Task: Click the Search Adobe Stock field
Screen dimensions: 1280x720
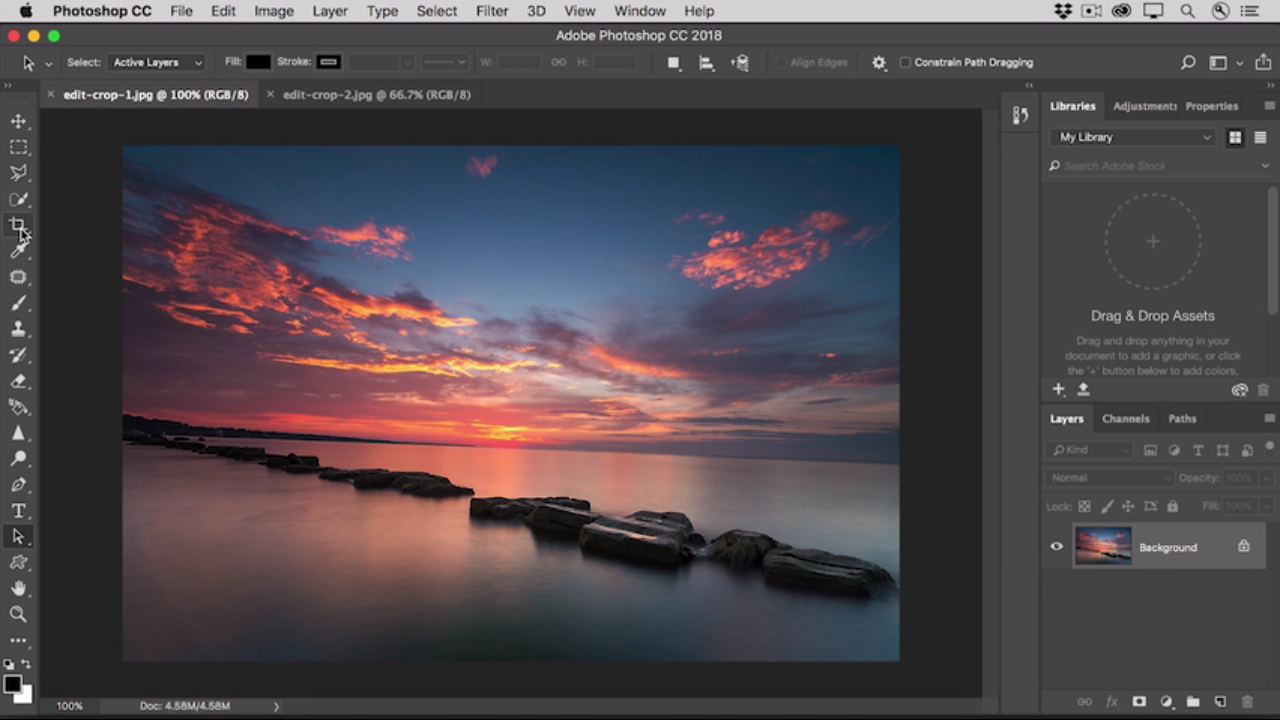Action: 1155,166
